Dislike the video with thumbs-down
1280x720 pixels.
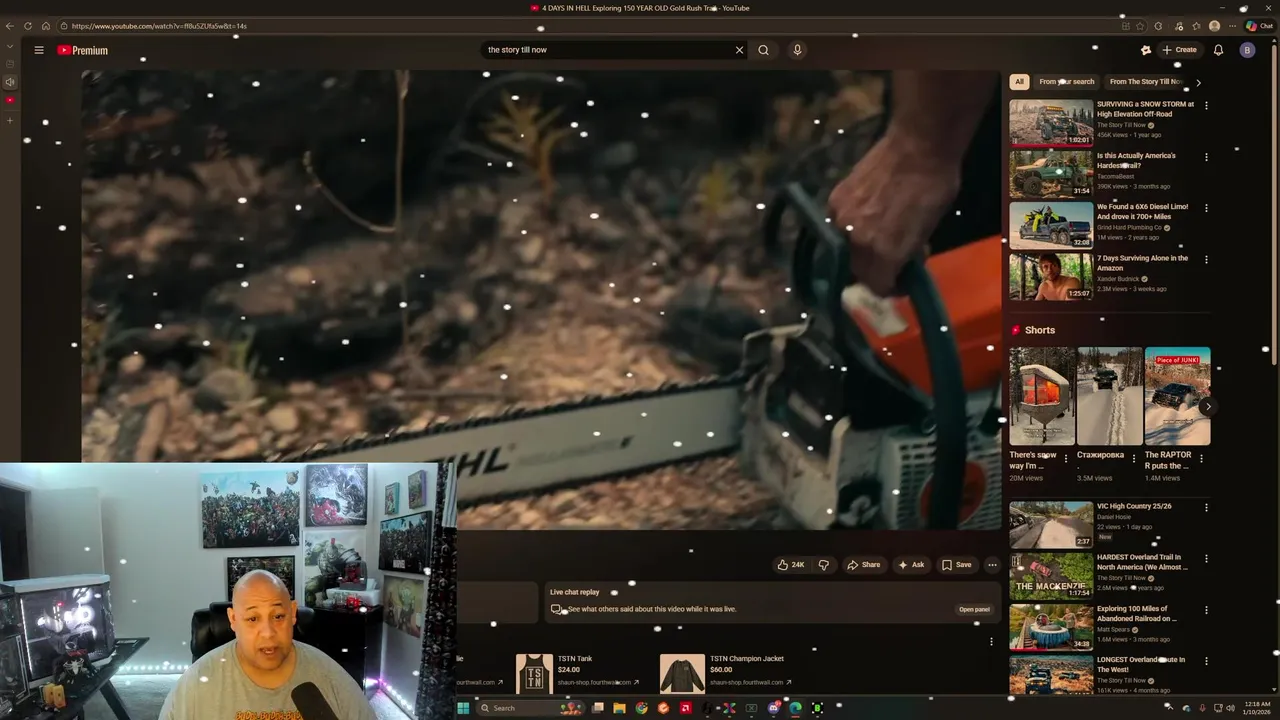823,565
